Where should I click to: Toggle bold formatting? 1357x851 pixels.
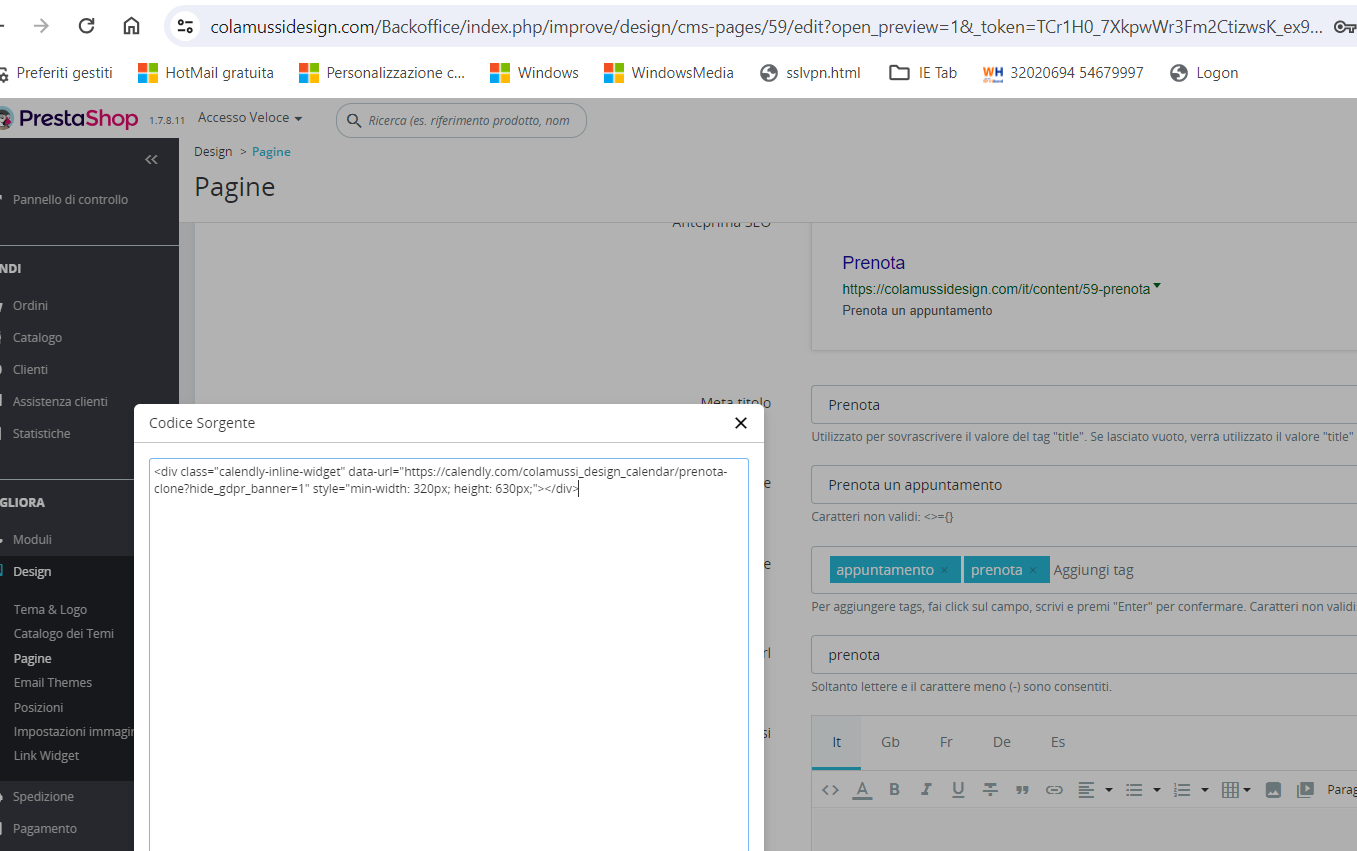pos(895,790)
